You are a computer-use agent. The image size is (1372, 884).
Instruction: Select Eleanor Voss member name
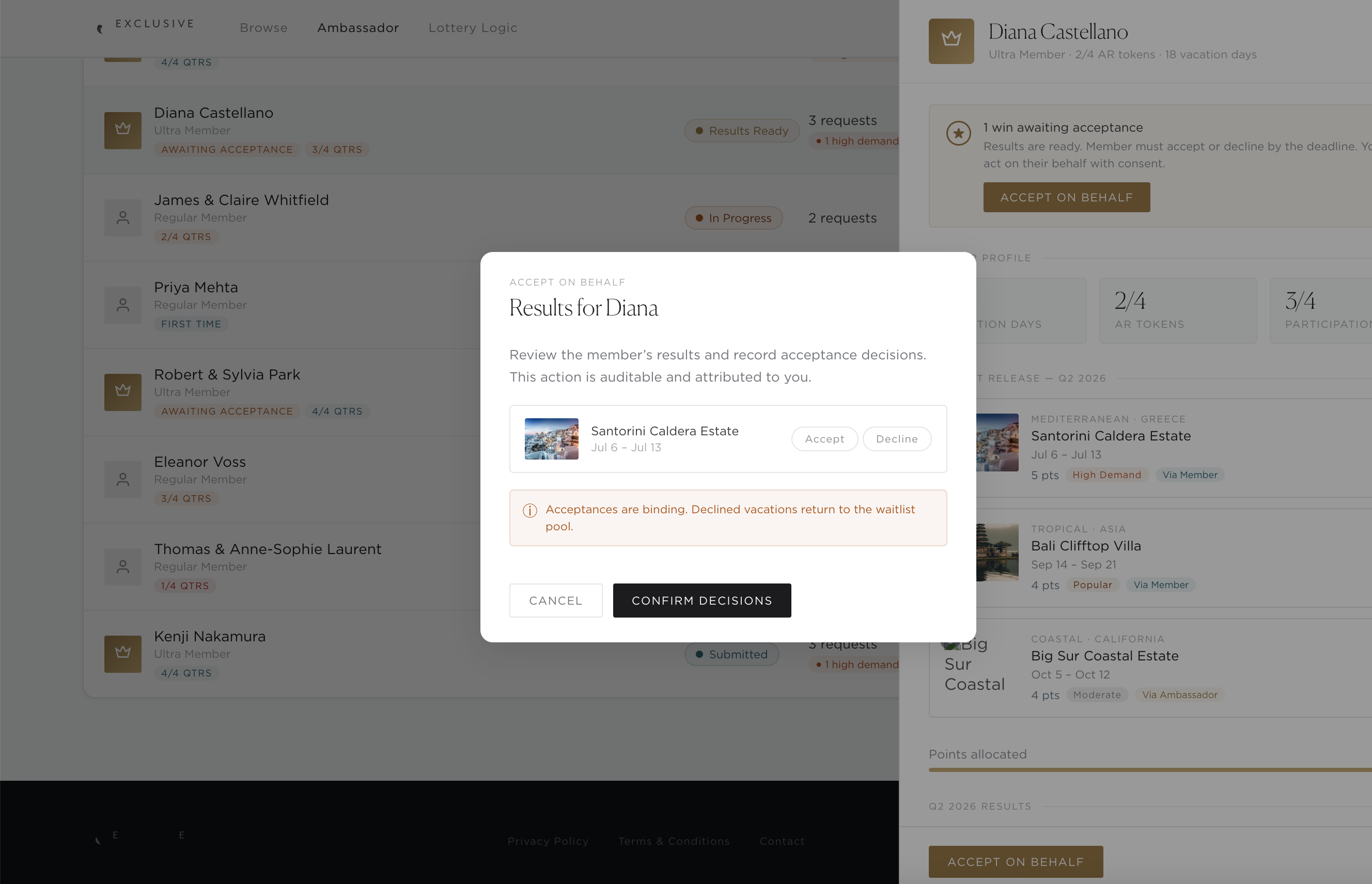click(200, 462)
